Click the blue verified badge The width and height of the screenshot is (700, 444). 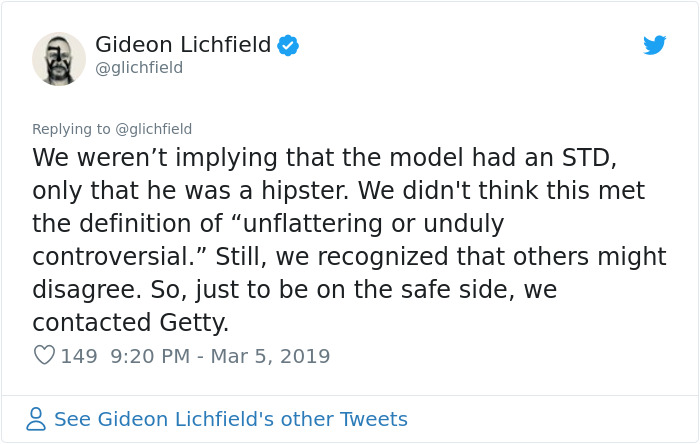tap(288, 45)
